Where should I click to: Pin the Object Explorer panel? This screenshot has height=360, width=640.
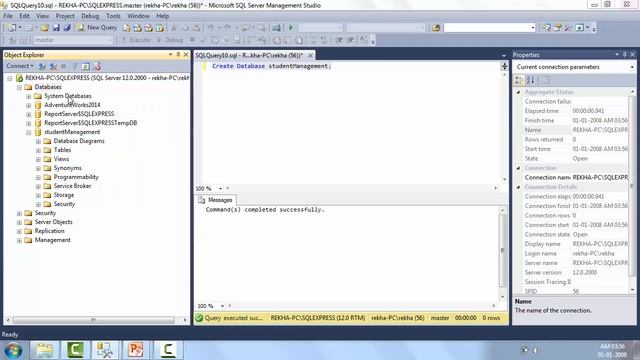178,55
